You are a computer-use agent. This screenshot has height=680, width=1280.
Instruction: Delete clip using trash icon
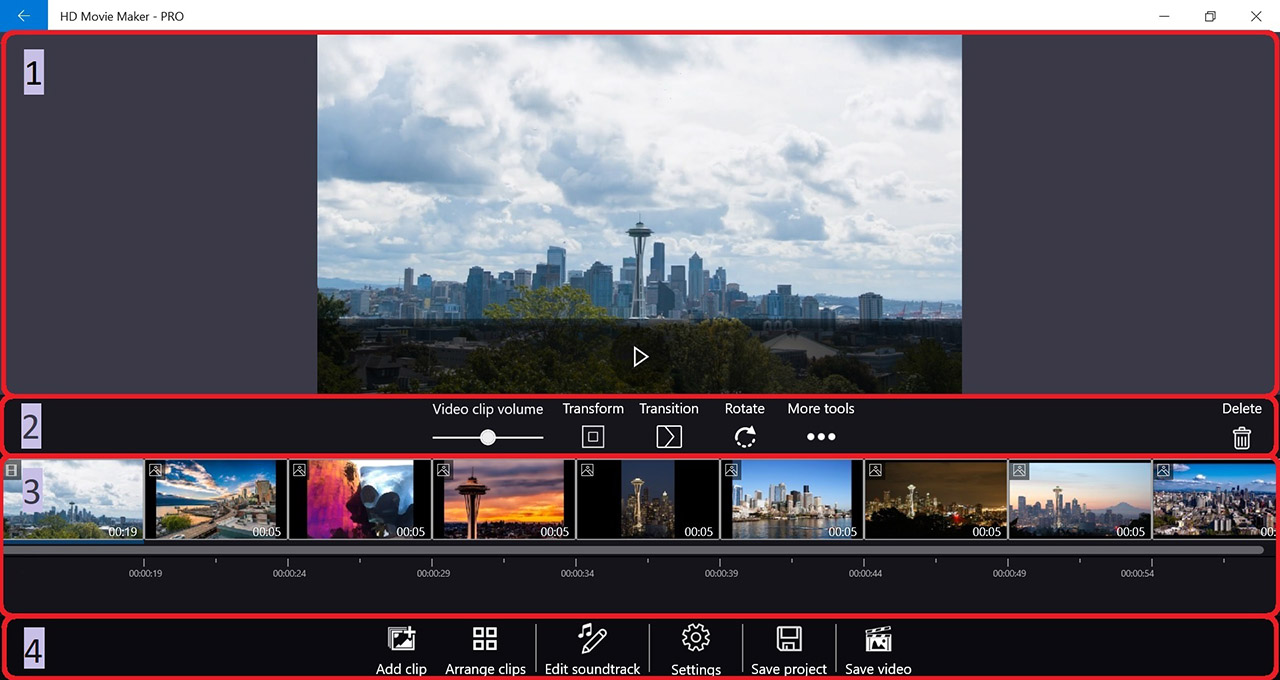(x=1241, y=438)
